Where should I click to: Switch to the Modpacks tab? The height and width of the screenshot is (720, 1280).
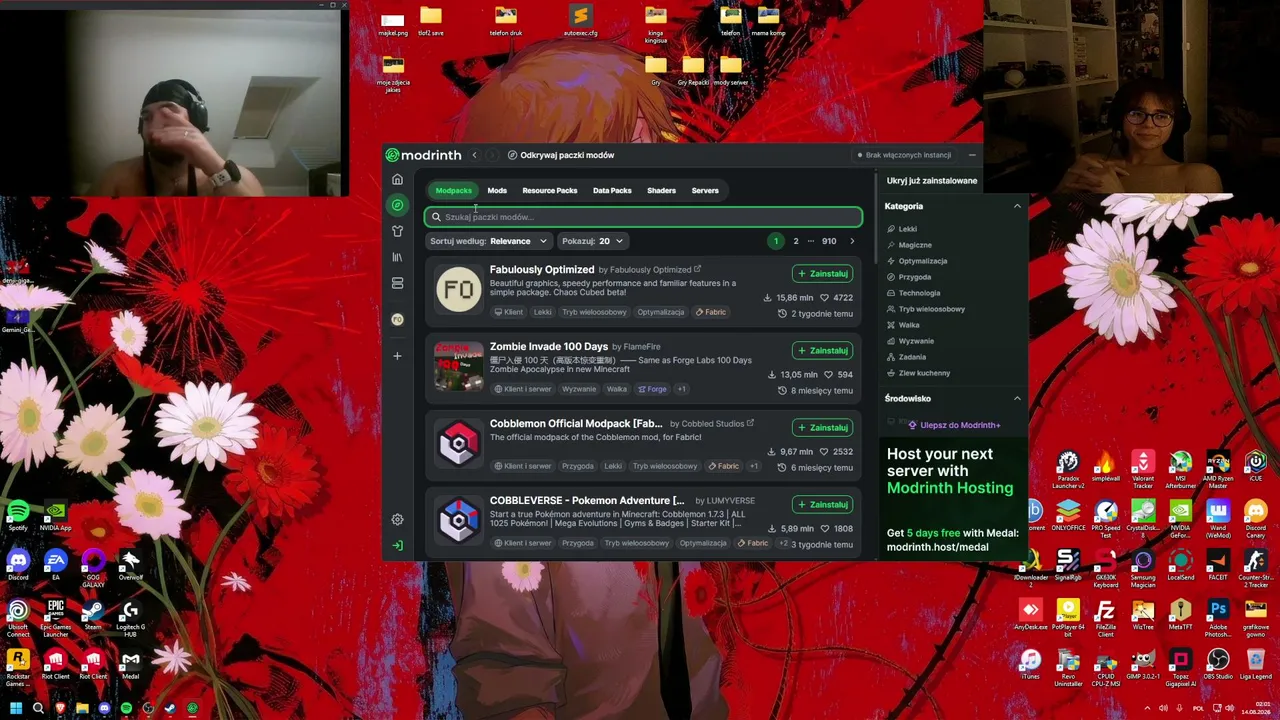(453, 190)
